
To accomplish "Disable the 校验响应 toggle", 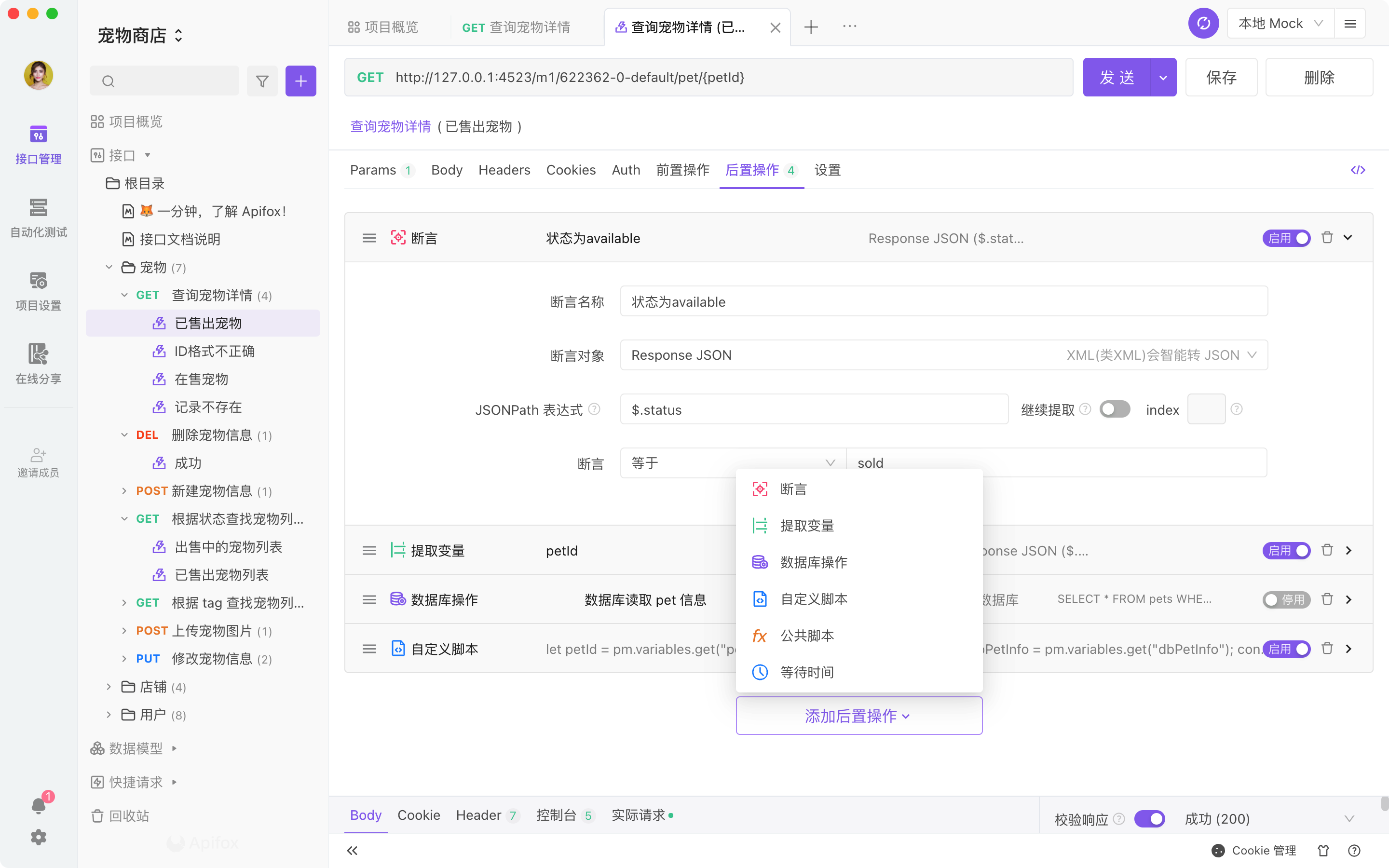I will 1151,819.
